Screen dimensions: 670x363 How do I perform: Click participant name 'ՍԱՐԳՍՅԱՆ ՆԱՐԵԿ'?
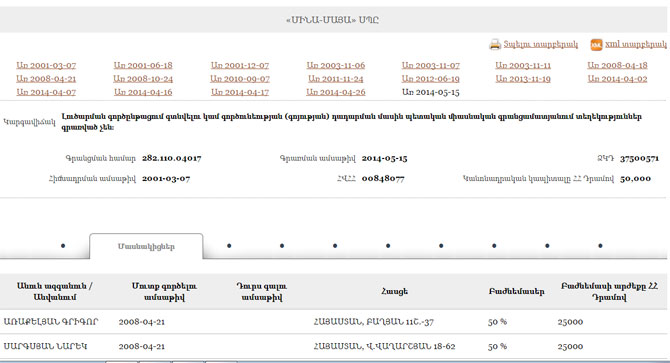45,346
